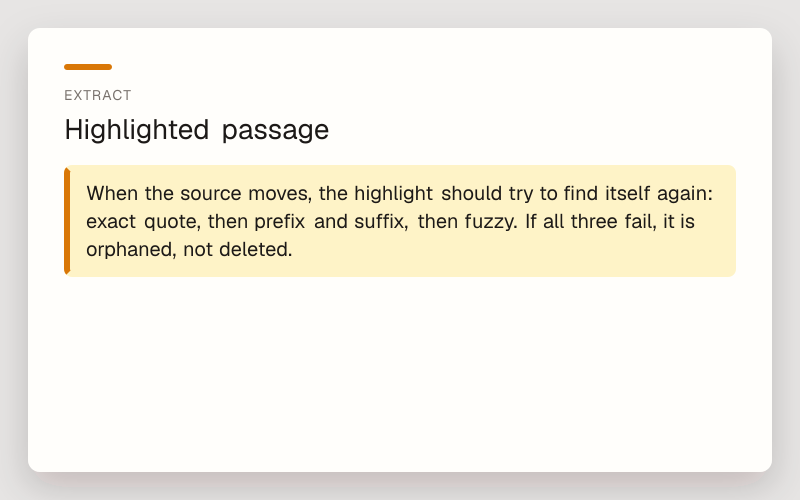Image resolution: width=800 pixels, height=500 pixels.
Task: Click the EXTRACT label
Action: pyautogui.click(x=98, y=95)
